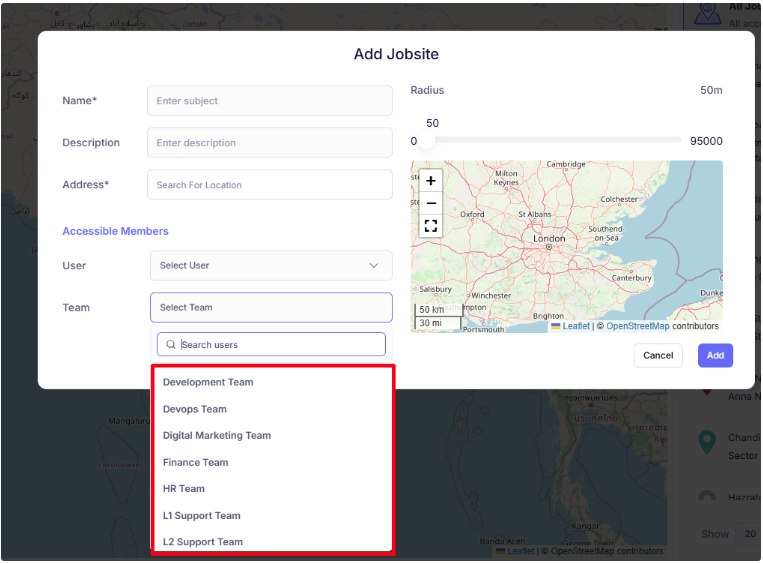Viewport: 763px width, 563px height.
Task: Click the search magnifier icon in team search
Action: coord(171,345)
